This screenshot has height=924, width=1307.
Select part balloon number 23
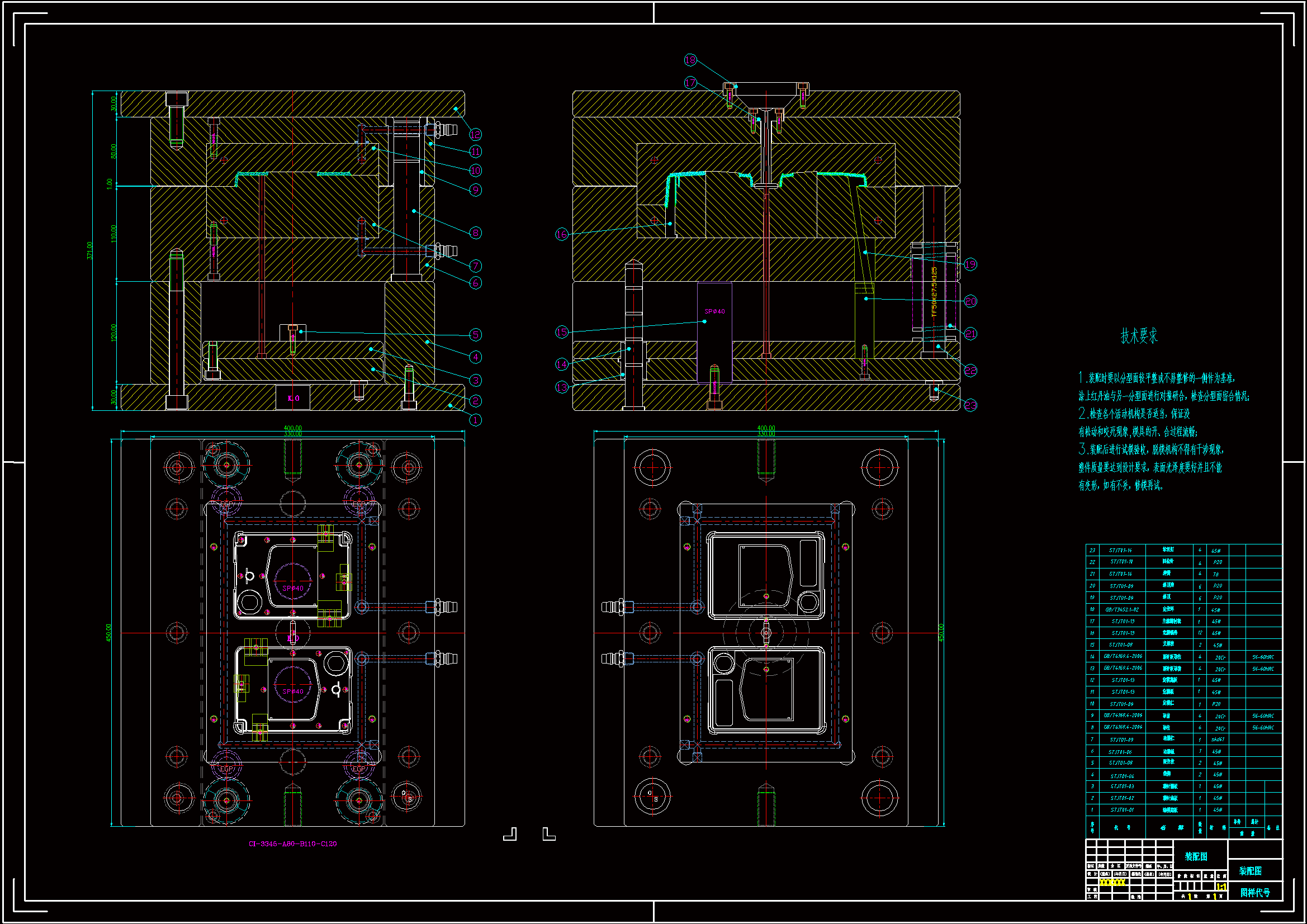[970, 405]
